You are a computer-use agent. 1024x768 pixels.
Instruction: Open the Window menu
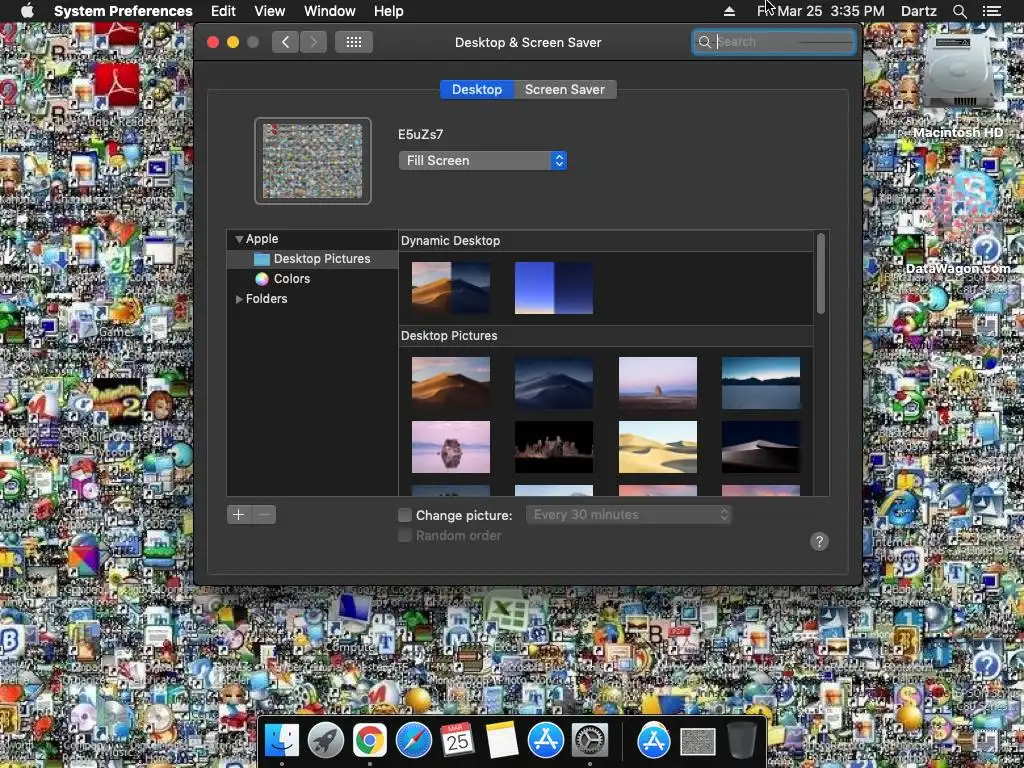point(330,11)
